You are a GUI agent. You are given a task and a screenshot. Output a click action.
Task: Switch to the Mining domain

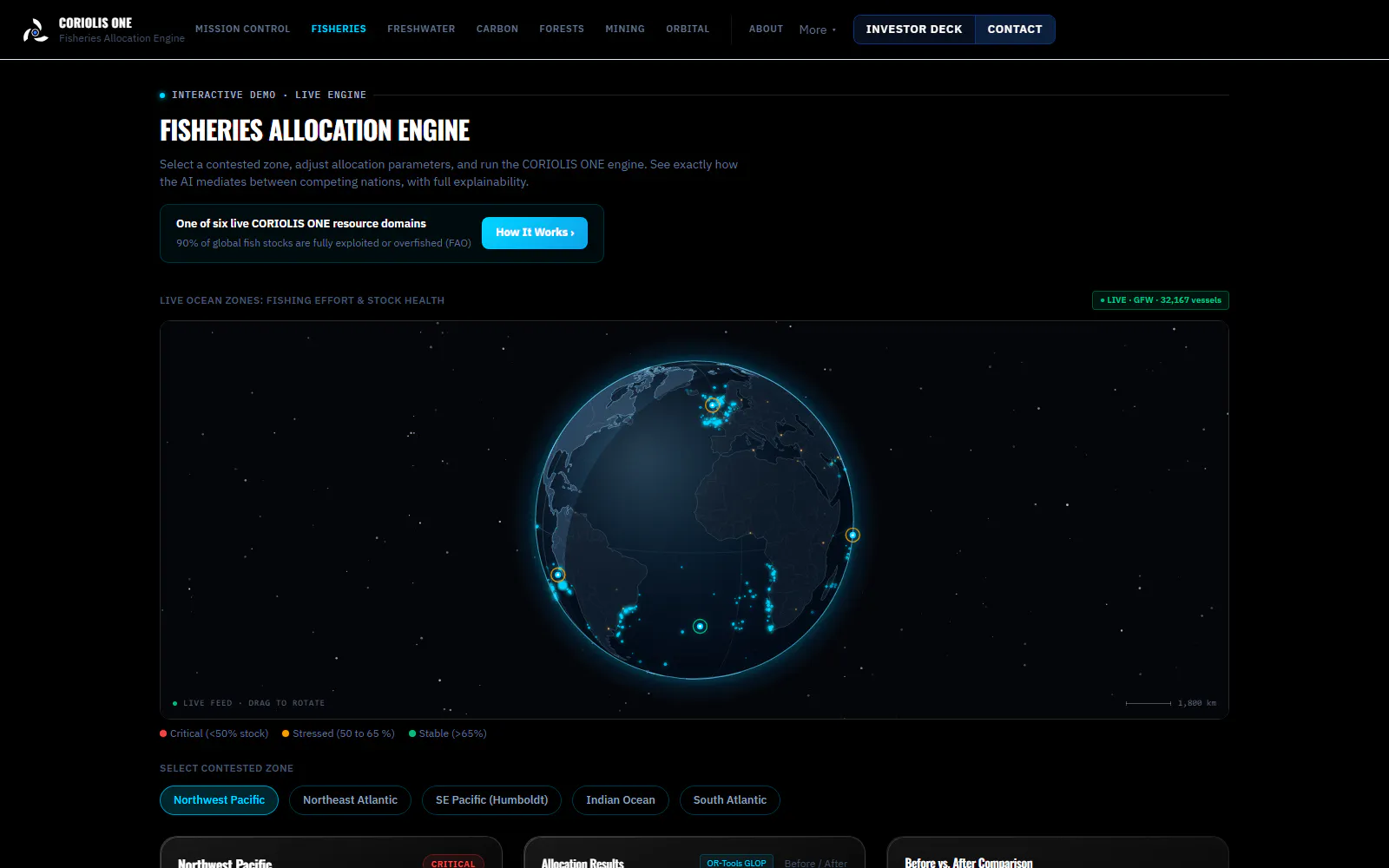tap(625, 29)
